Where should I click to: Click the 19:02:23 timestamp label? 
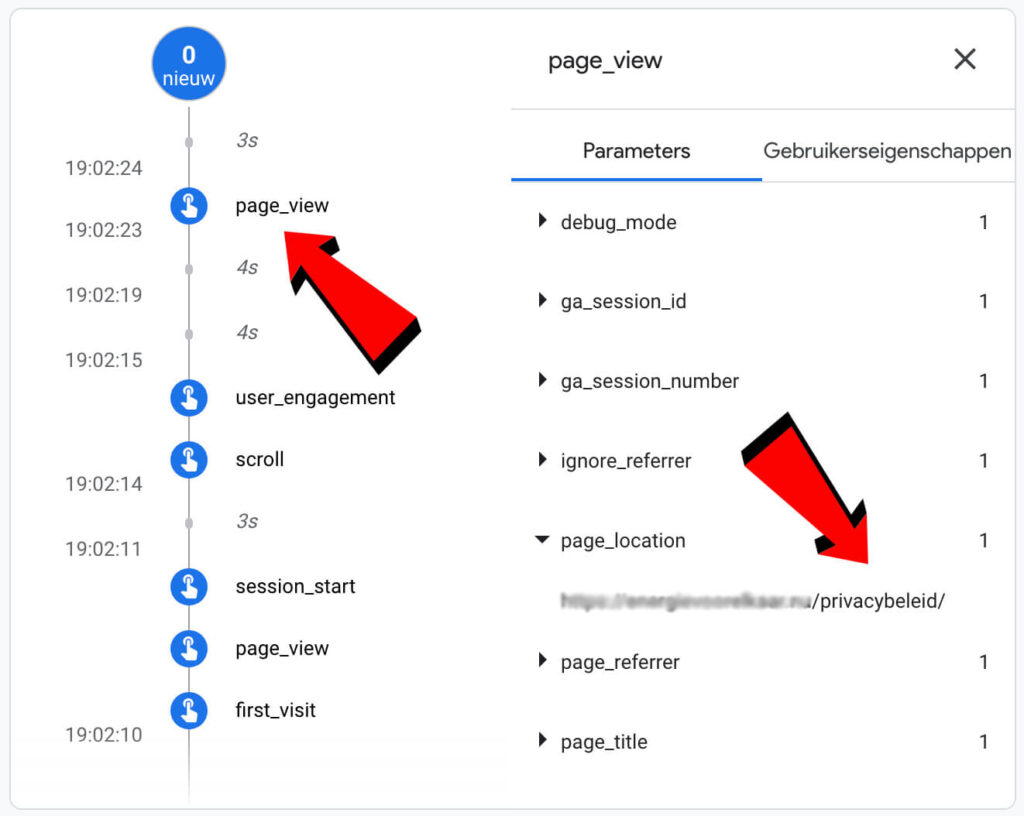tap(103, 229)
